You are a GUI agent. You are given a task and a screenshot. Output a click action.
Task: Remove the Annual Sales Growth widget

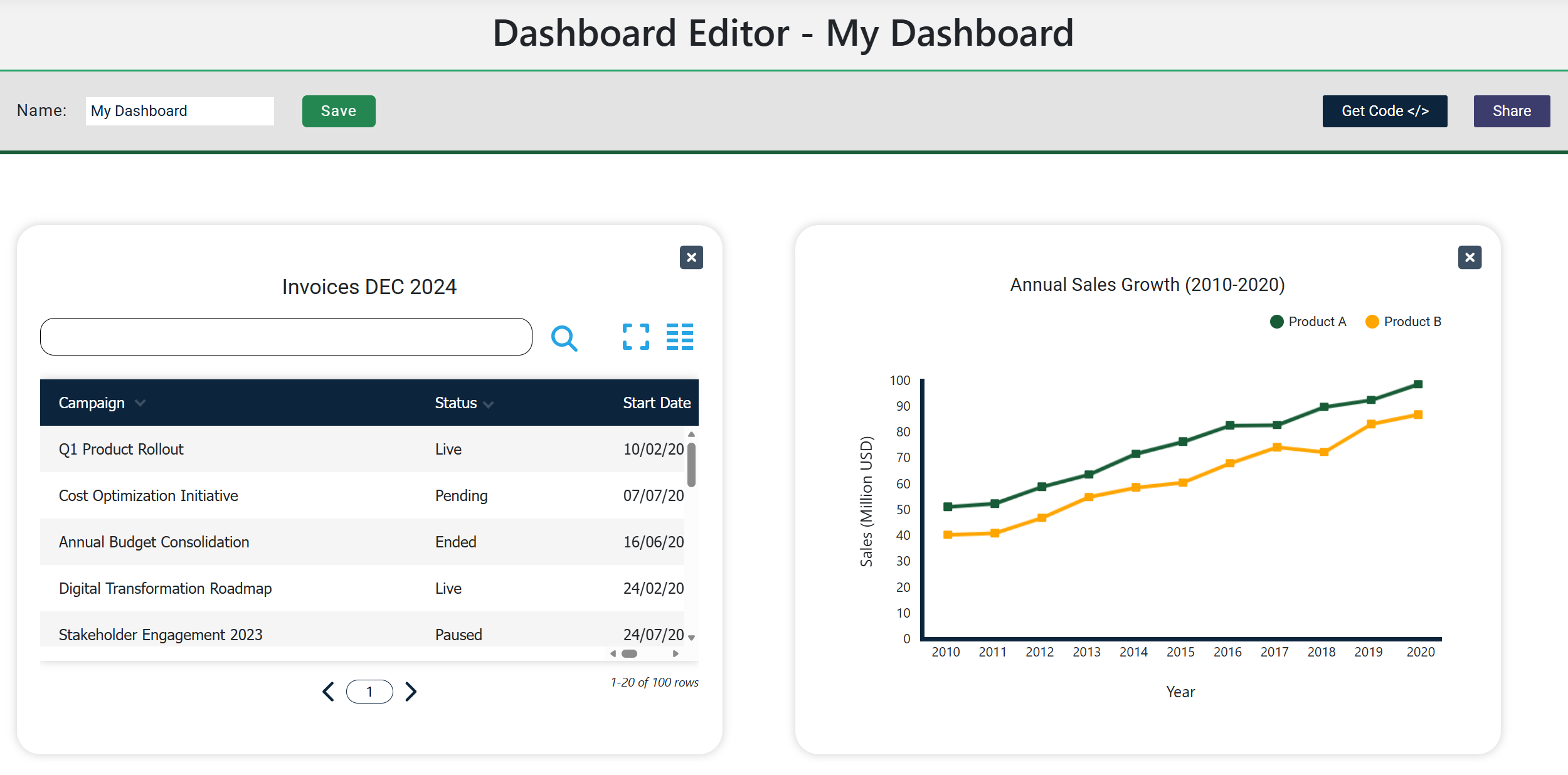tap(1470, 258)
